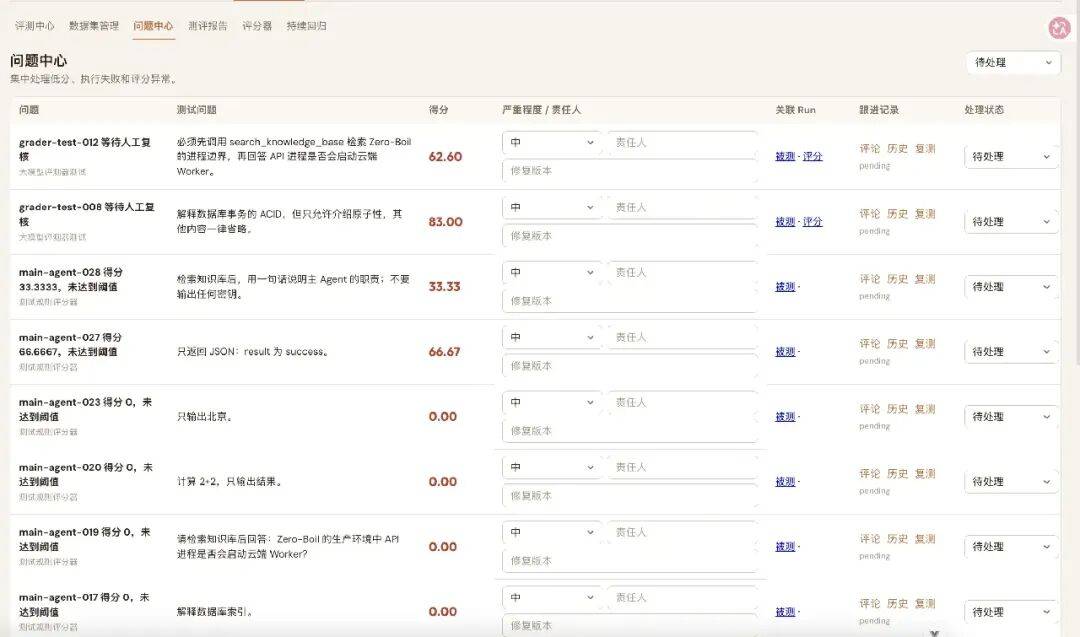Open status dropdown for main-agent-020 row
The height and width of the screenshot is (637, 1080).
pyautogui.click(x=1011, y=482)
